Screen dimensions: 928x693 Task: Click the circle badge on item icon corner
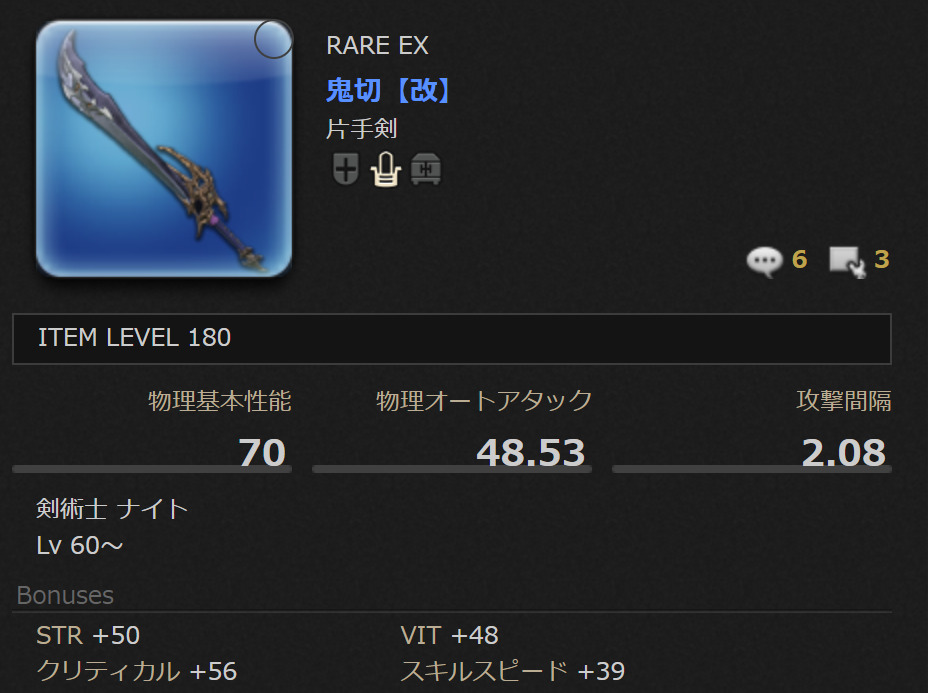tap(273, 40)
